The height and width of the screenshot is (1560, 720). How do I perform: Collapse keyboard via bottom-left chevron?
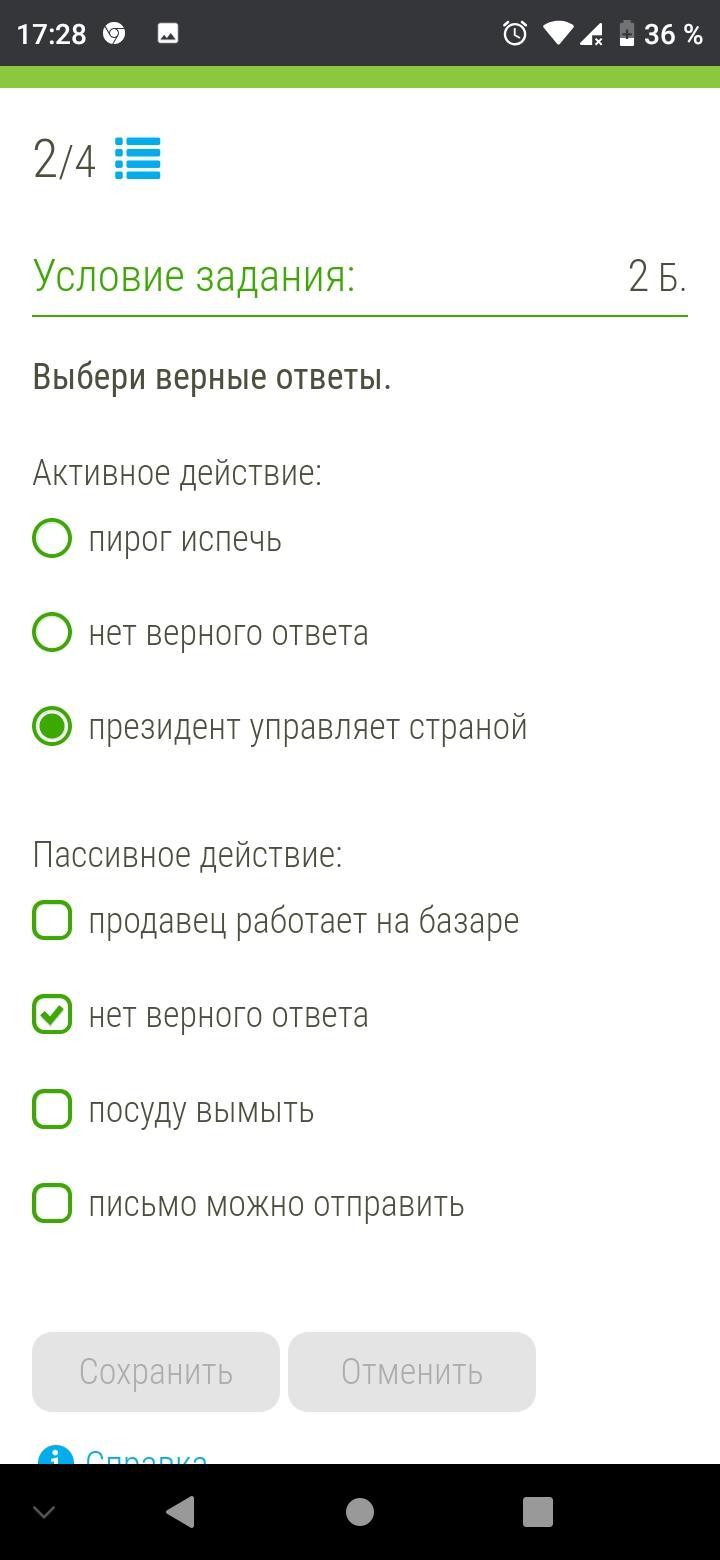coord(44,1512)
